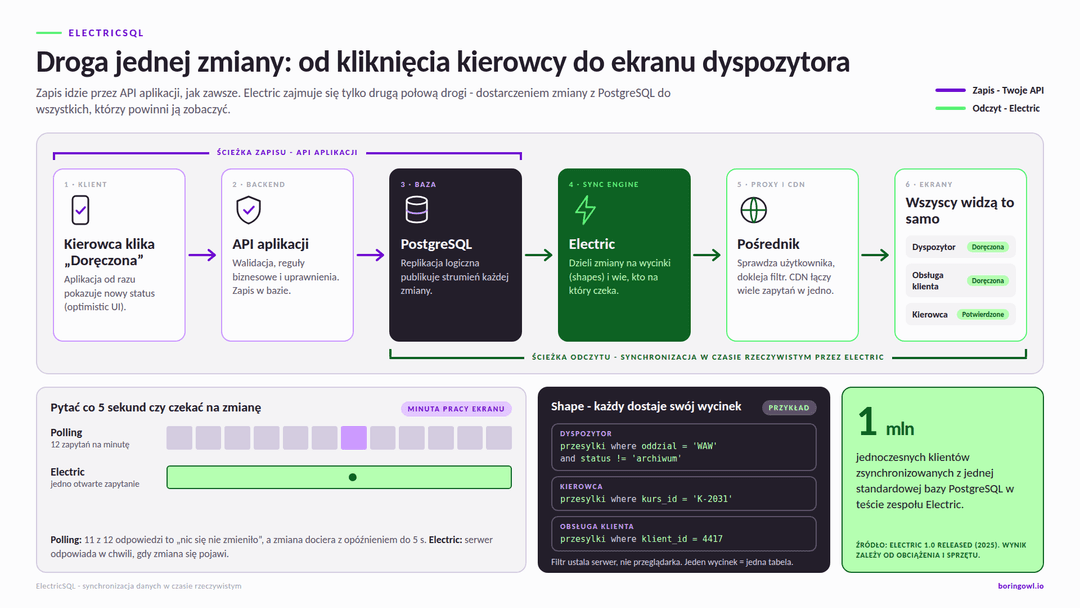Open the boringowl.io link
Image resolution: width=1080 pixels, height=608 pixels.
point(1021,586)
